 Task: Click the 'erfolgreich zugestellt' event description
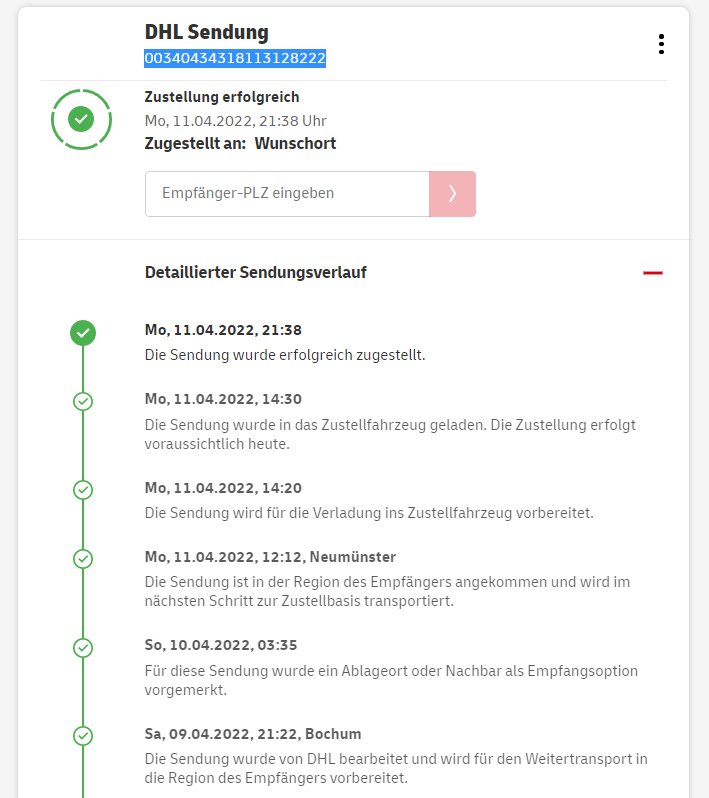(285, 354)
